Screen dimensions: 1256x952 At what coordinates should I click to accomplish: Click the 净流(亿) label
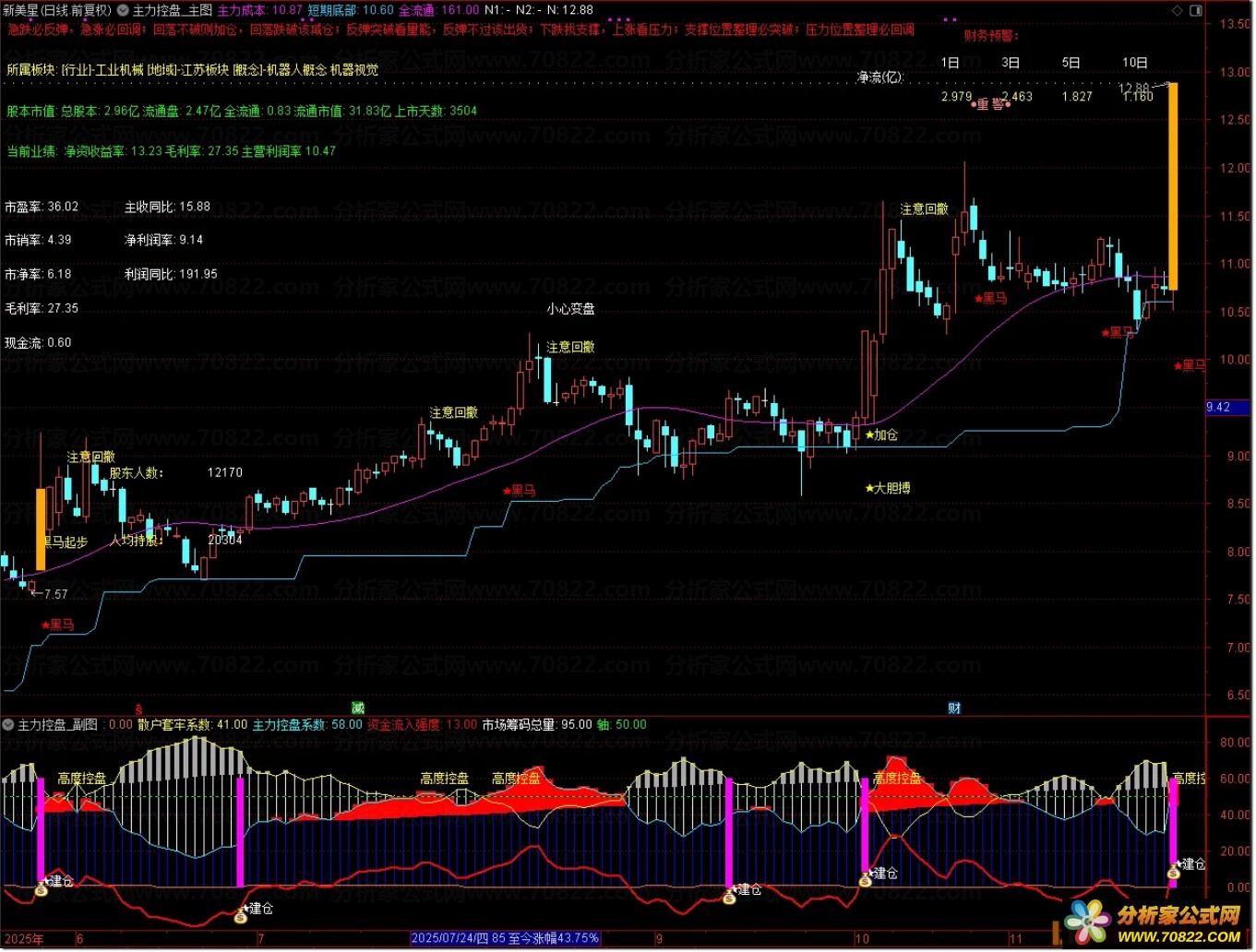coord(879,77)
